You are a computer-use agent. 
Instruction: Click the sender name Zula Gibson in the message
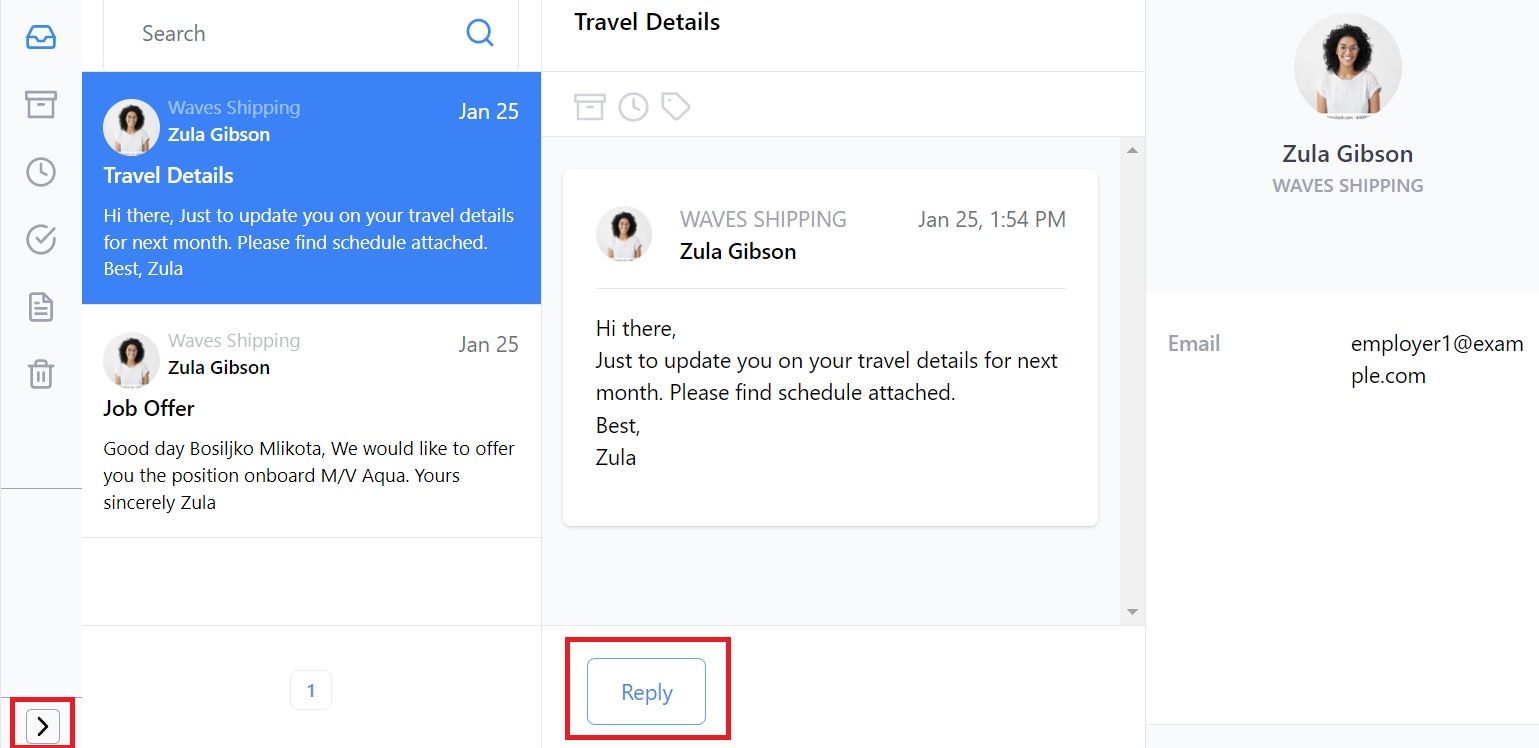[738, 251]
